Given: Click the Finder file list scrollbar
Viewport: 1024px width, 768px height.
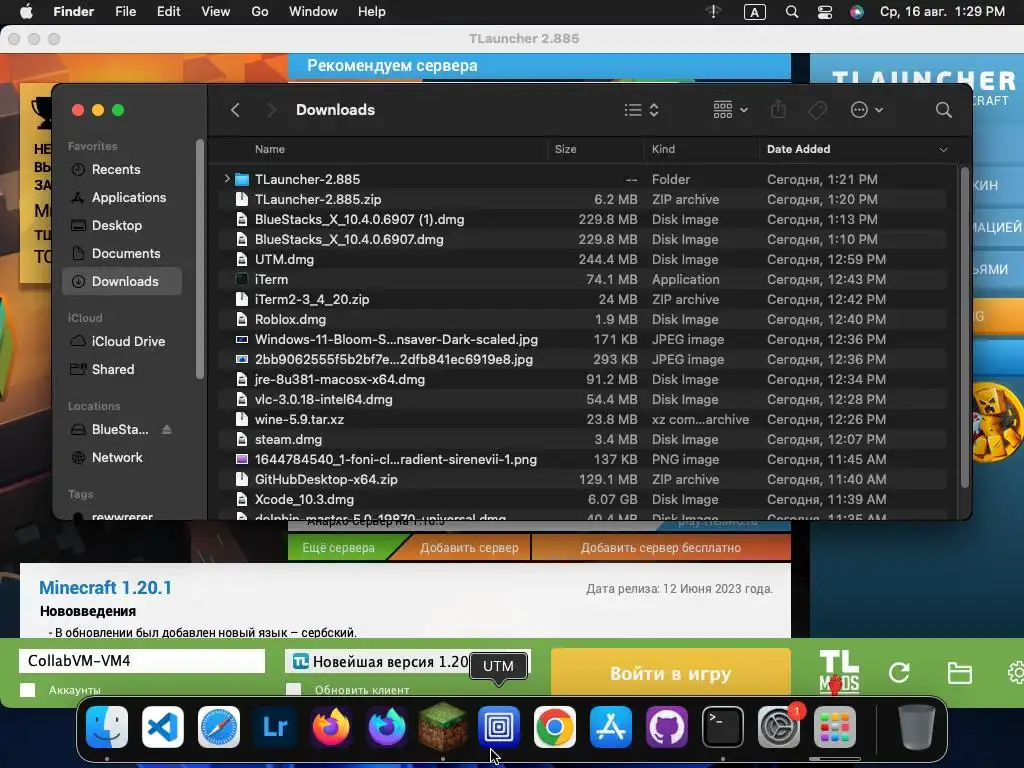Looking at the screenshot, I should (965, 328).
